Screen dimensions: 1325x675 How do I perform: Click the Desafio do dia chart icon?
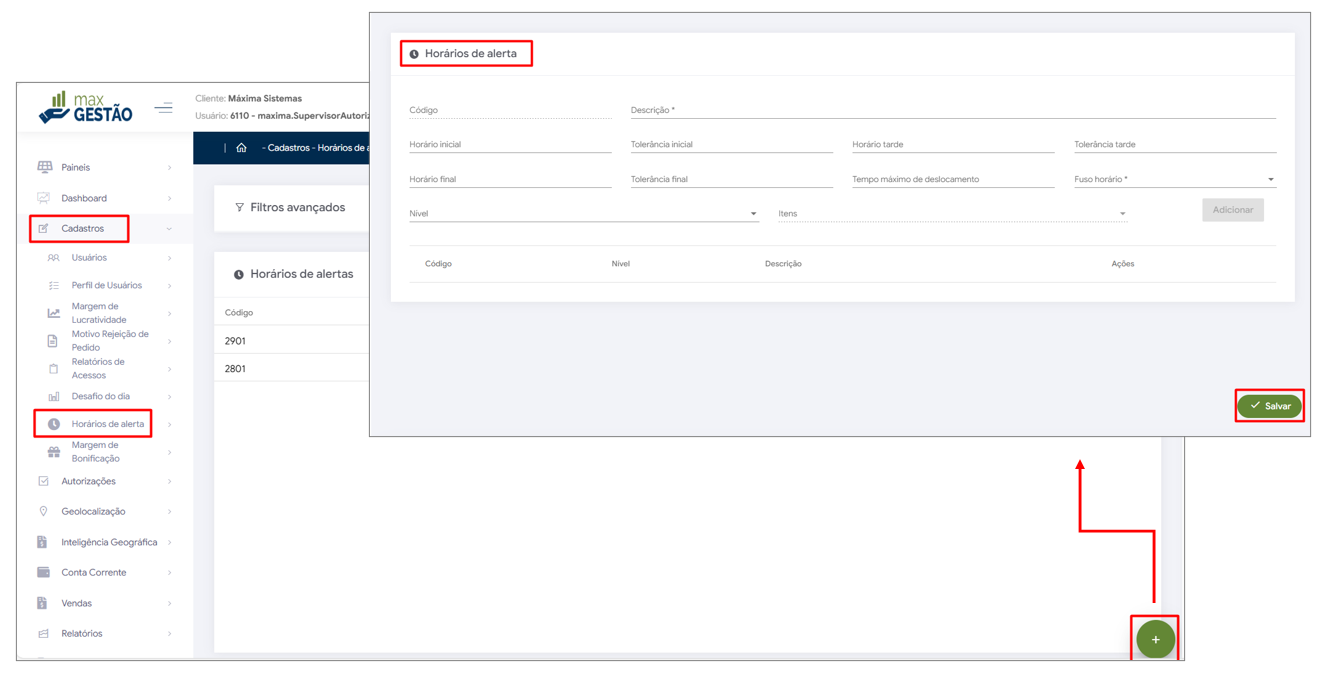coord(54,397)
